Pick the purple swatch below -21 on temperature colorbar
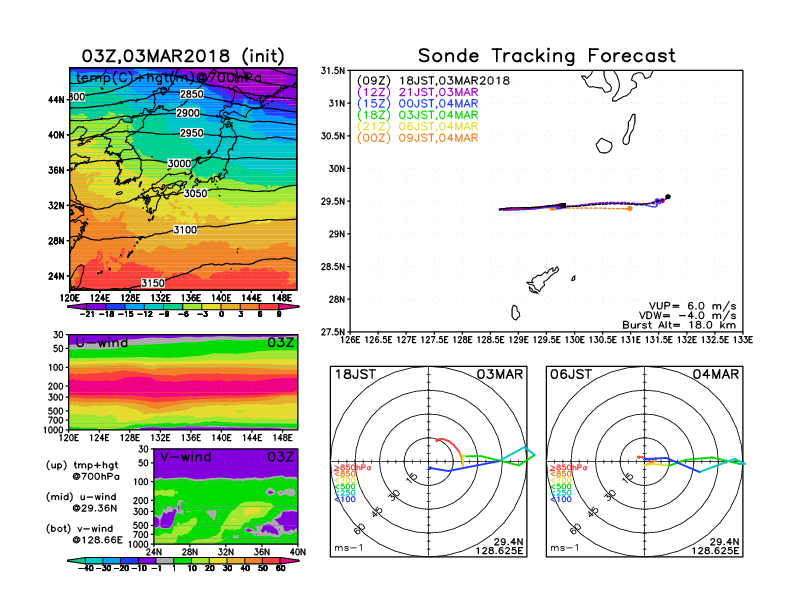This screenshot has width=792, height=612. tap(77, 307)
